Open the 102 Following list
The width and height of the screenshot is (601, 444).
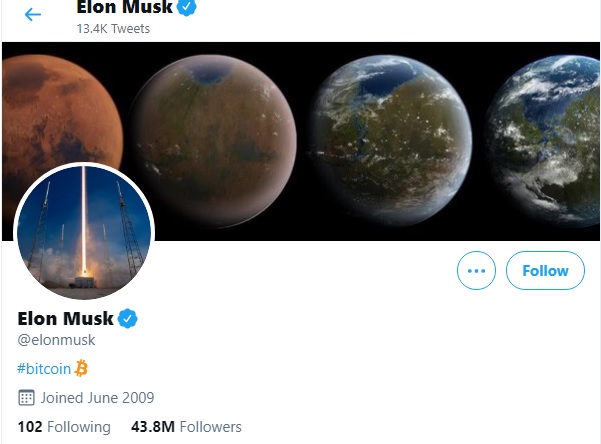pyautogui.click(x=64, y=427)
